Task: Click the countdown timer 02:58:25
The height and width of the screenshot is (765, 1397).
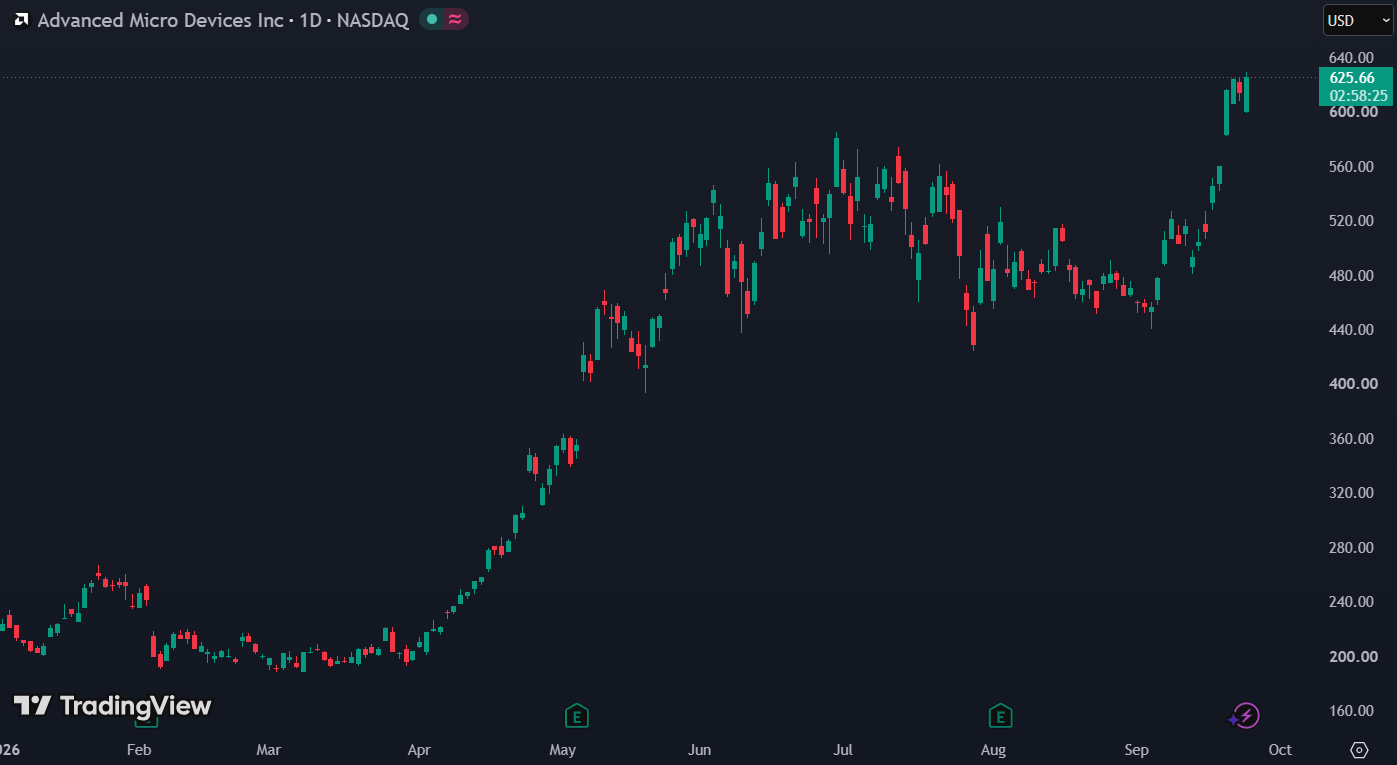Action: 1358,96
